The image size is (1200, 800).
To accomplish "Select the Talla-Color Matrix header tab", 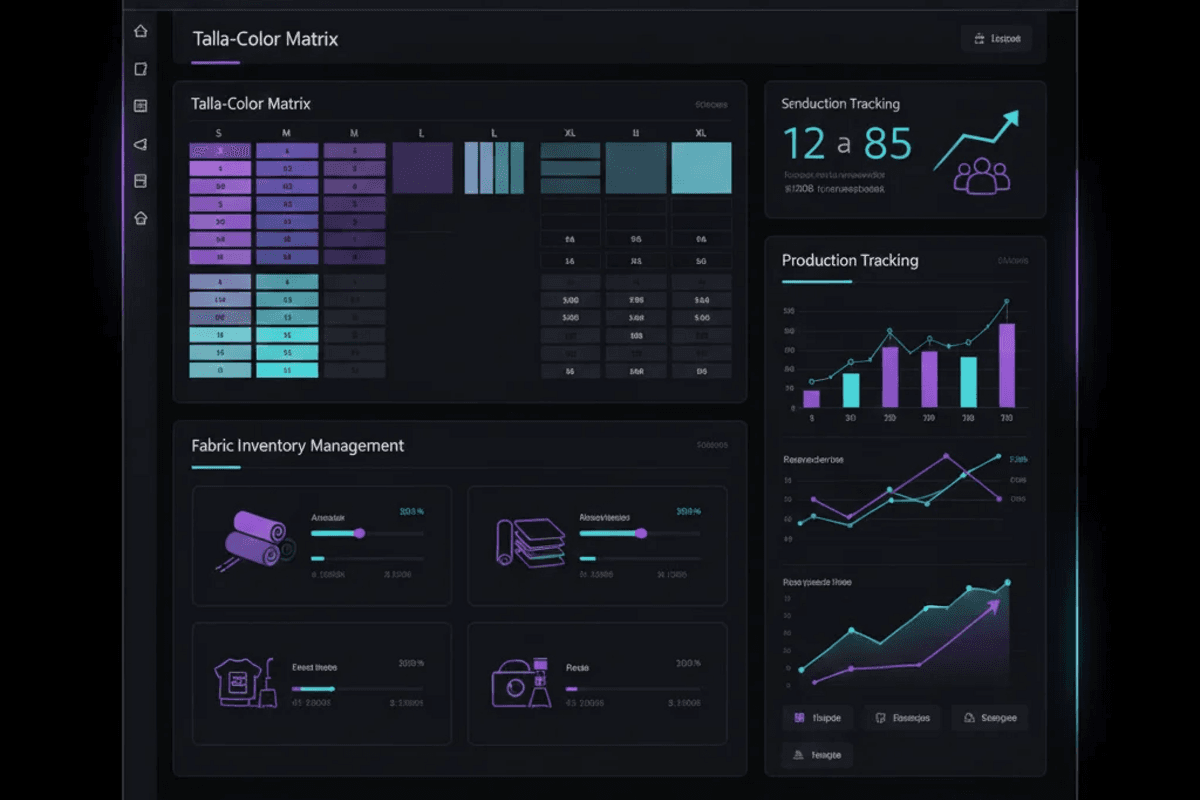I will (265, 40).
